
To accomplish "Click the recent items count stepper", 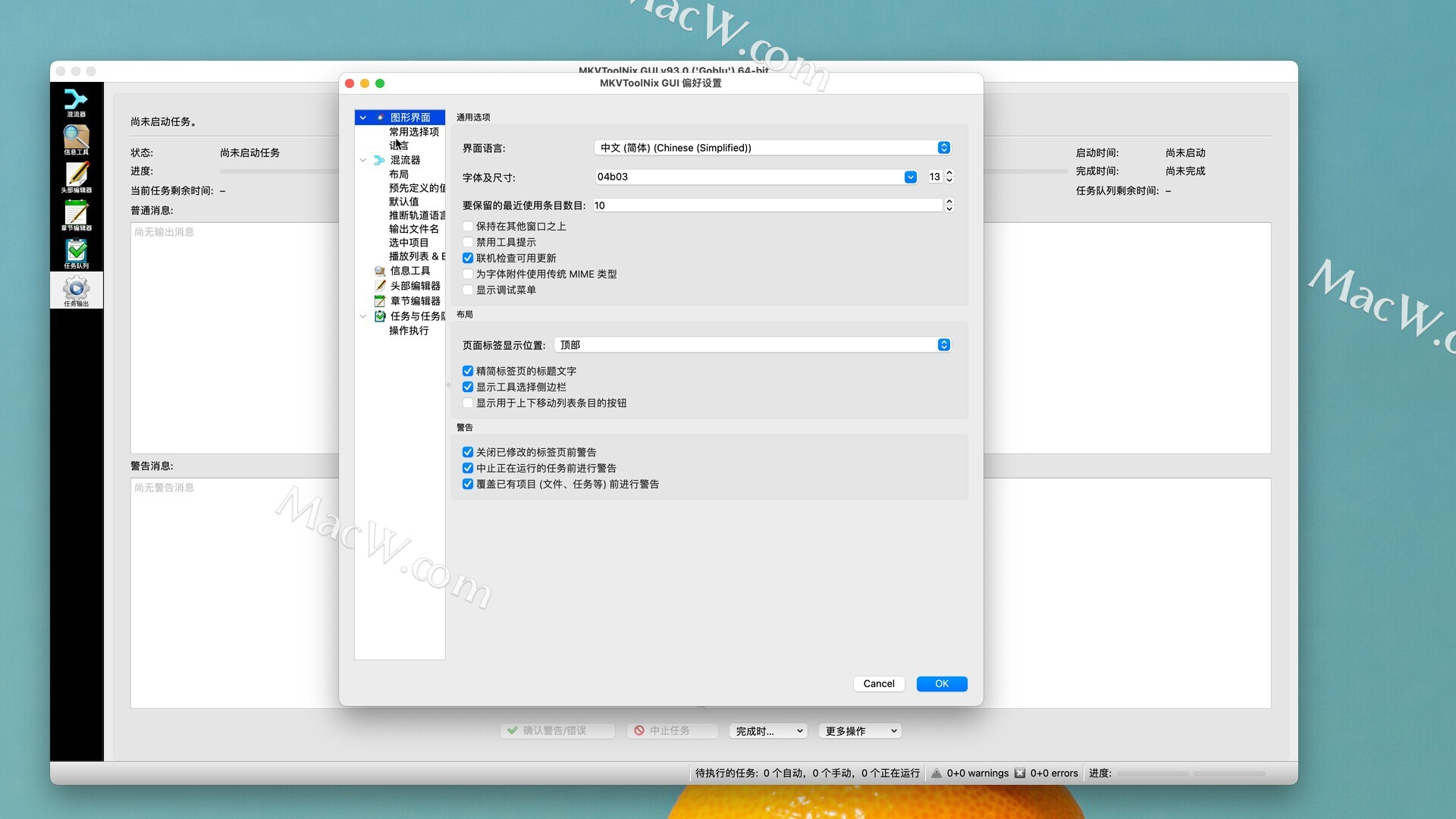I will point(949,206).
